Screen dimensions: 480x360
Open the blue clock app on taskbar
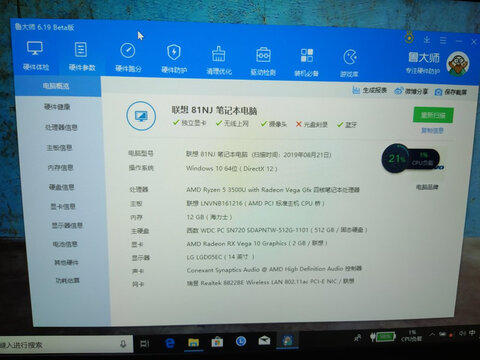[x=241, y=341]
